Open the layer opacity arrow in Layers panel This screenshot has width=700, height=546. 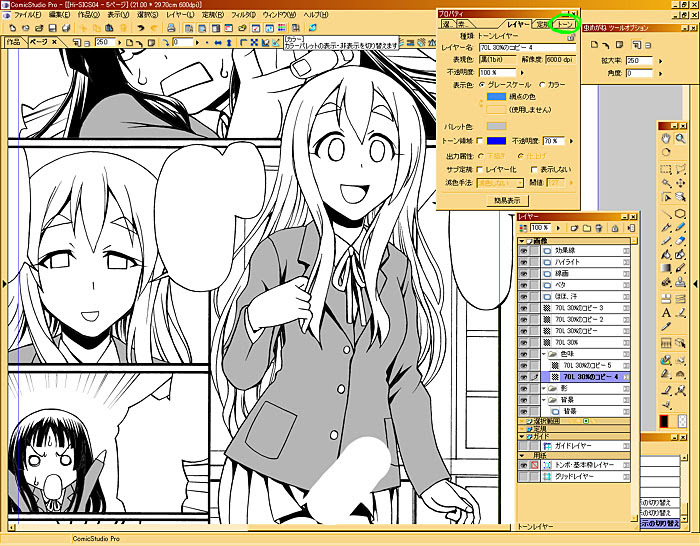(x=558, y=228)
